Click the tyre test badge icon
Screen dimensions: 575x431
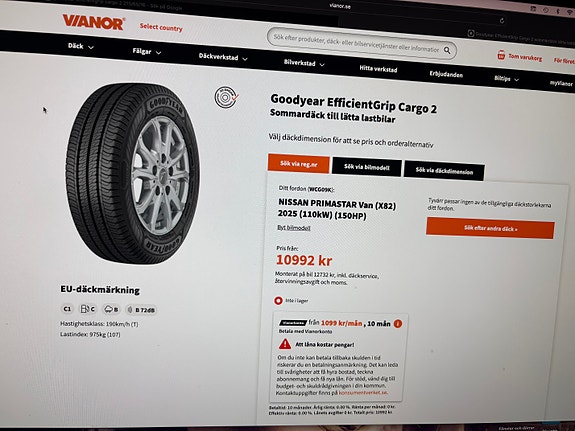(226, 97)
